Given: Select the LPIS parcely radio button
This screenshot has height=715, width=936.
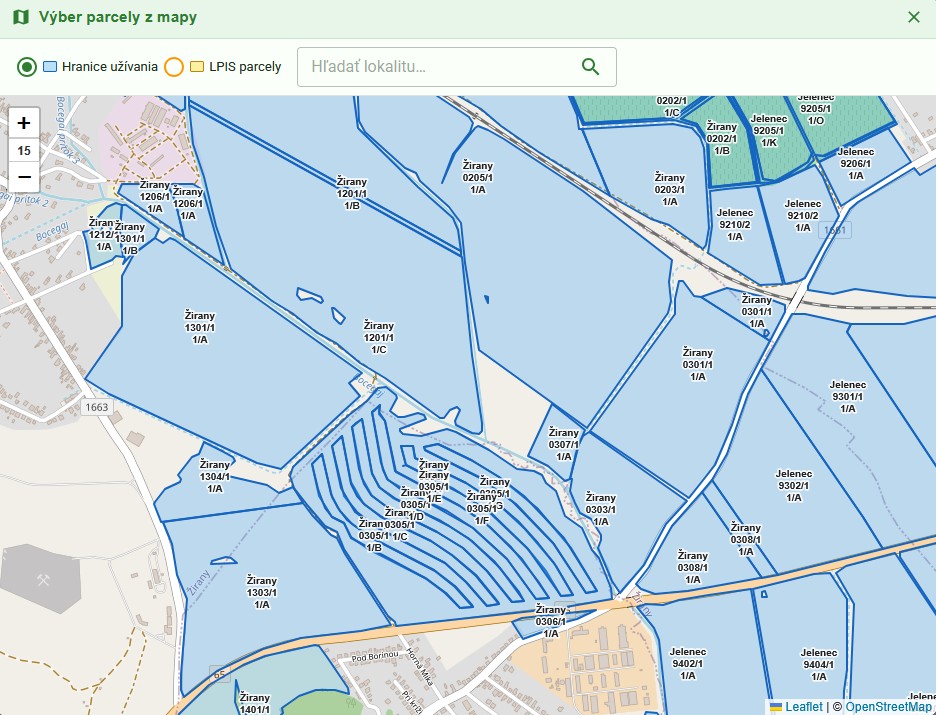Looking at the screenshot, I should point(174,67).
